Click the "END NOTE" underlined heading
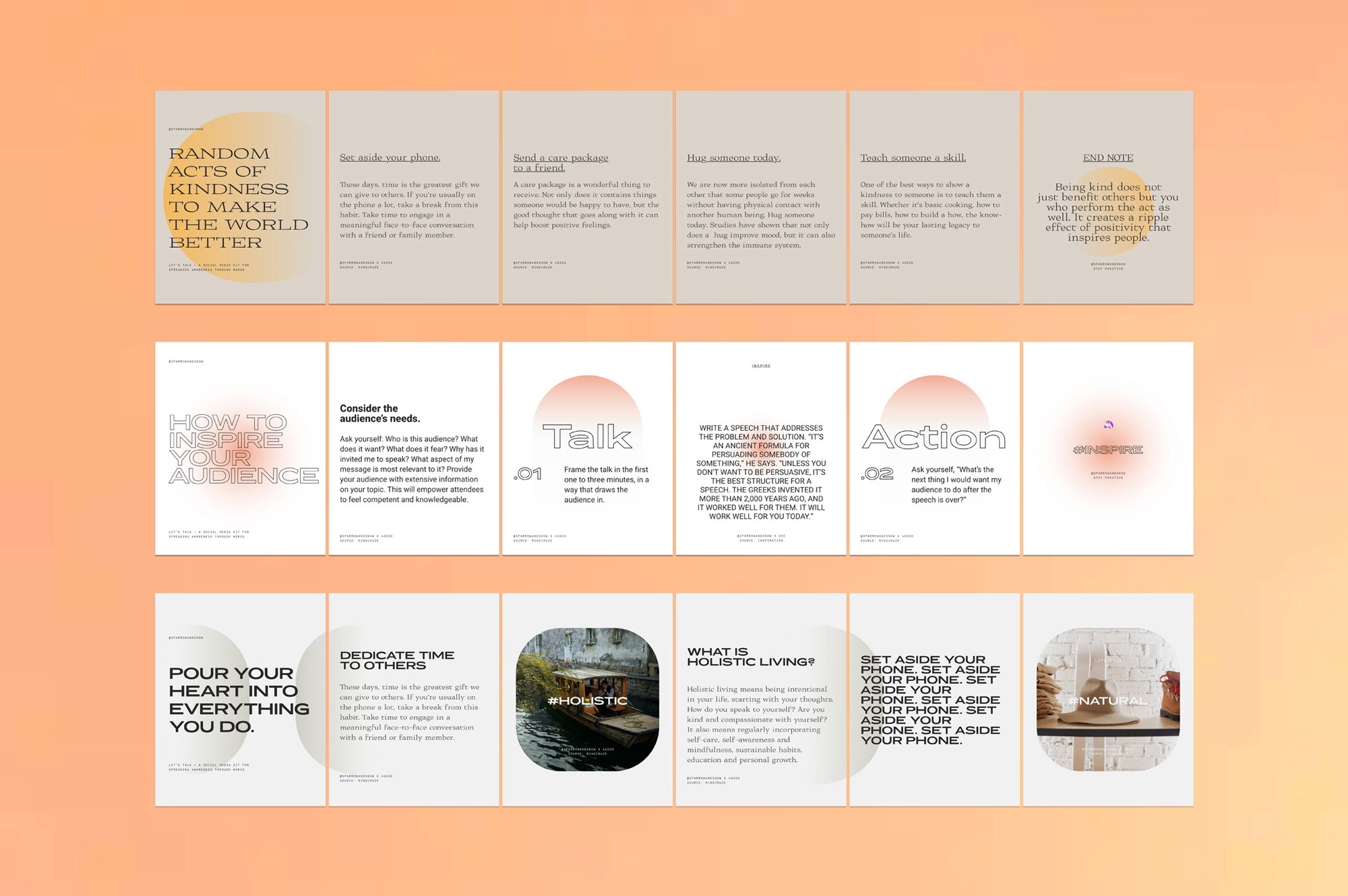1348x896 pixels. tap(1108, 158)
